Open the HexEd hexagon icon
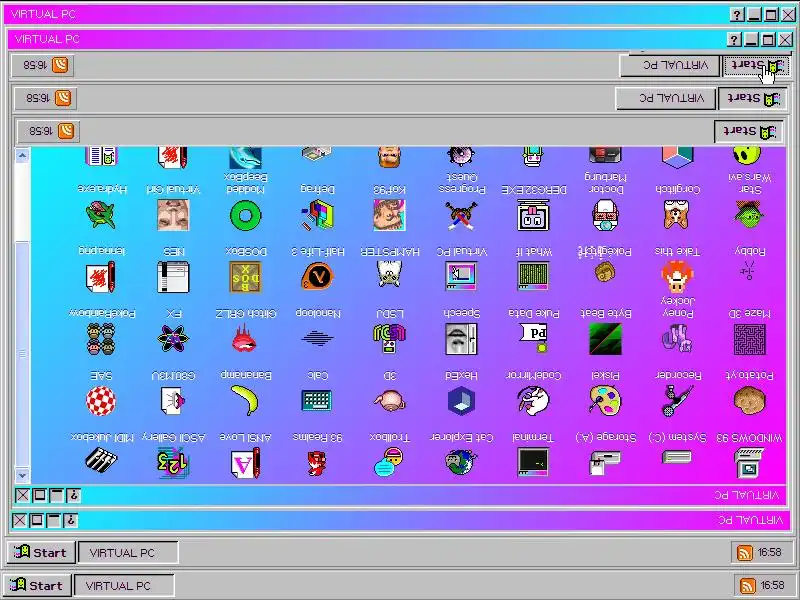This screenshot has width=800, height=600. click(461, 401)
